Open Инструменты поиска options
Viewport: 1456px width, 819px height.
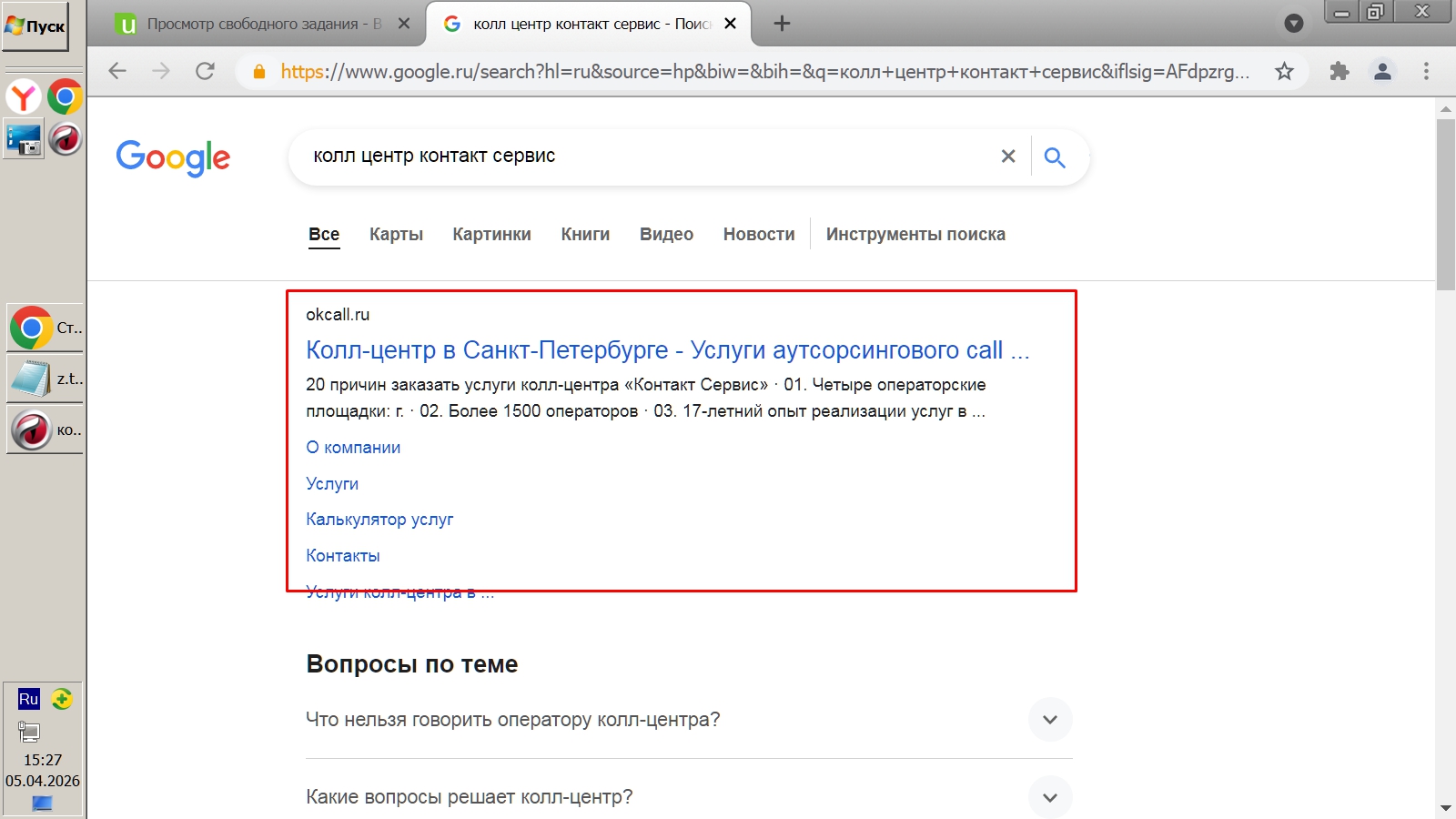[x=915, y=235]
